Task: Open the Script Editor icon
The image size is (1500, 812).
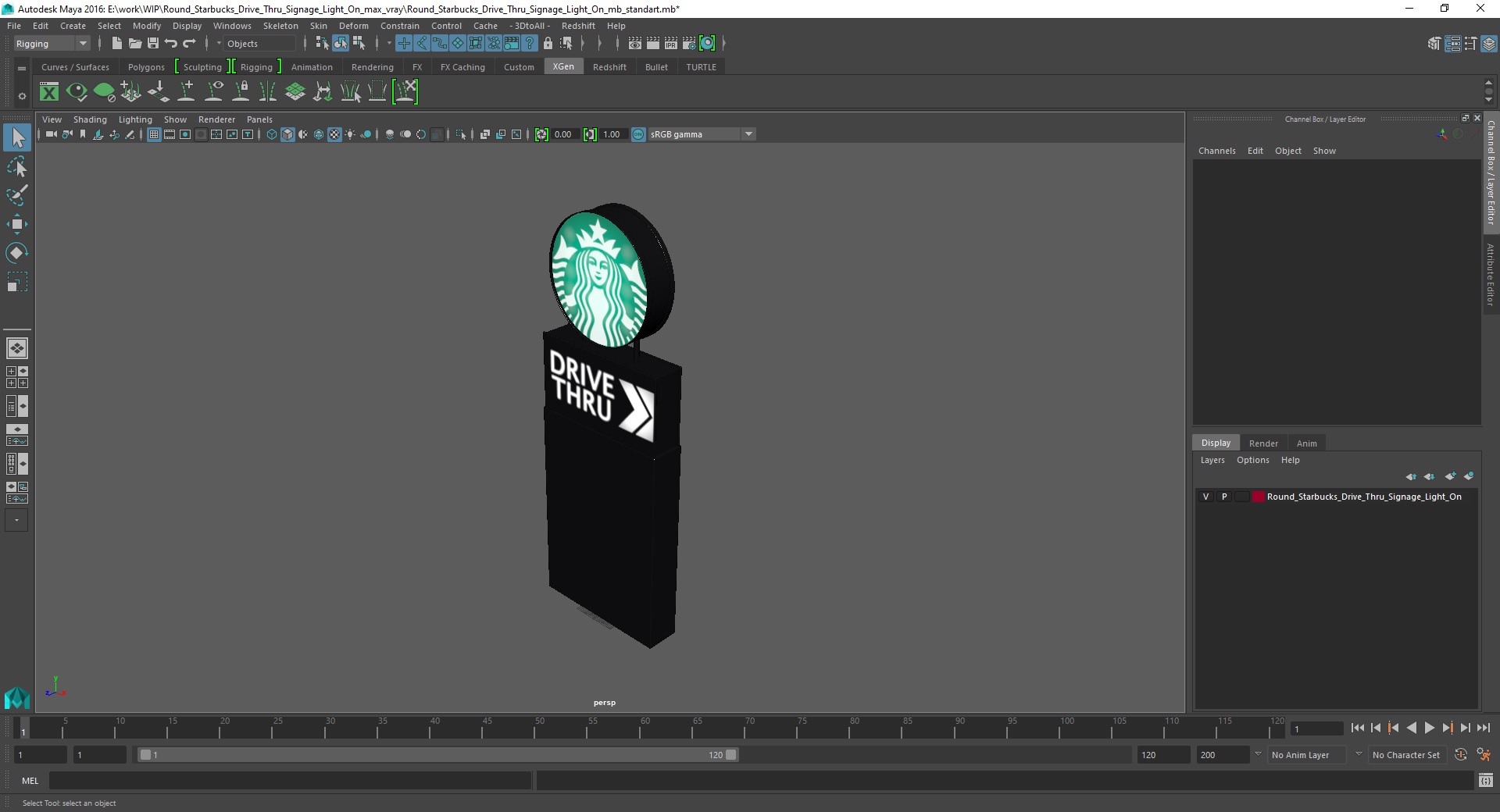Action: tap(1486, 780)
